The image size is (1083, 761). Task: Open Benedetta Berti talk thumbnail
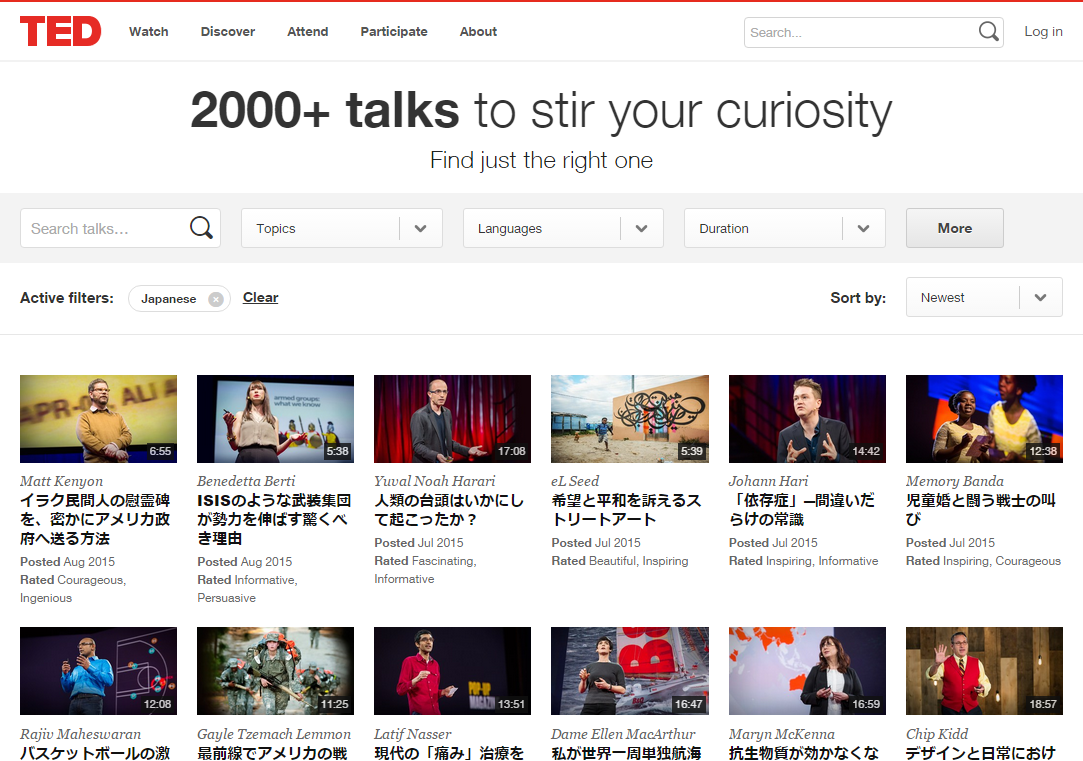(276, 418)
